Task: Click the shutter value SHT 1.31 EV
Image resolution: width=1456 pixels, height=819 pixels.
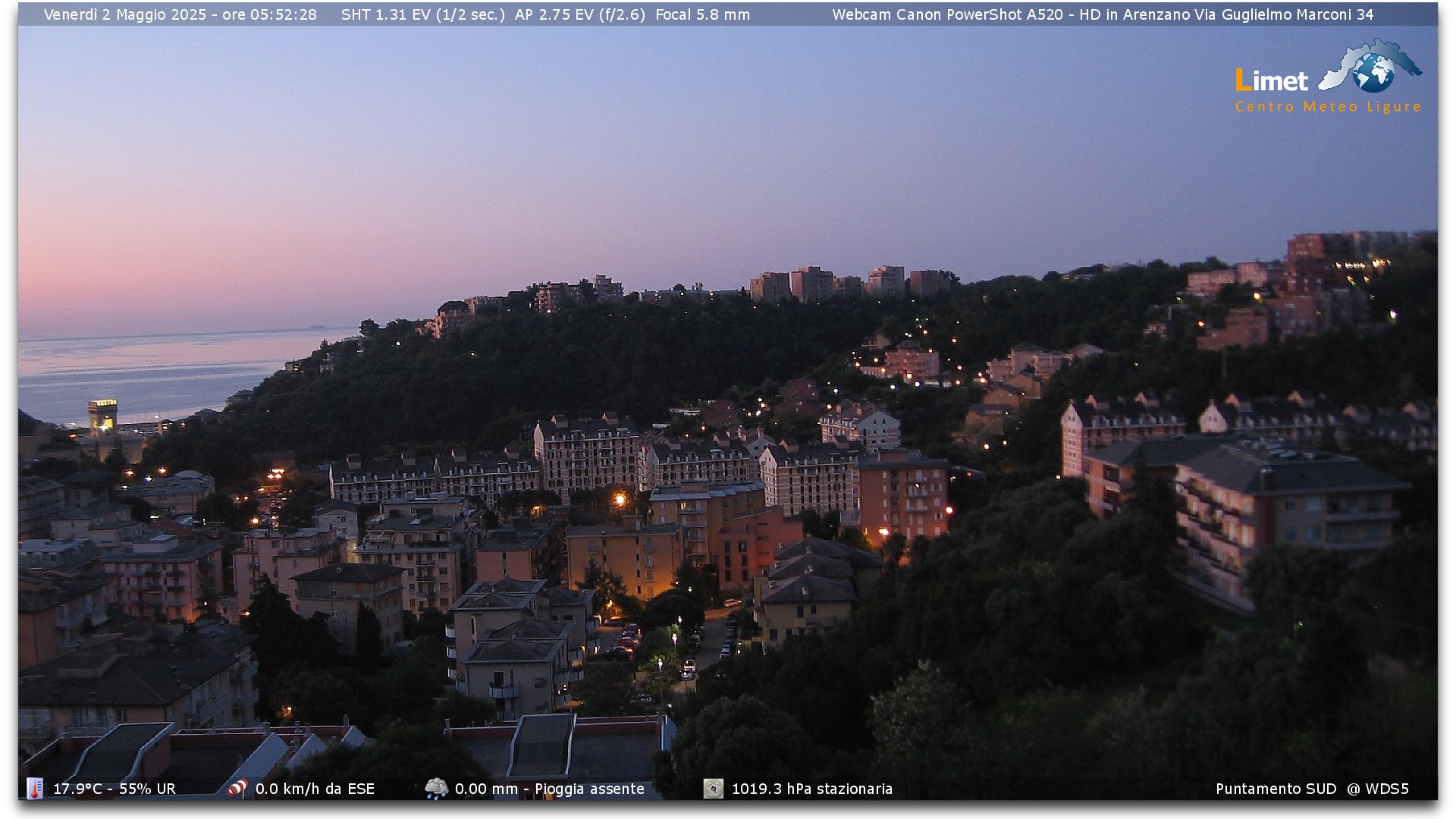Action: (x=386, y=14)
